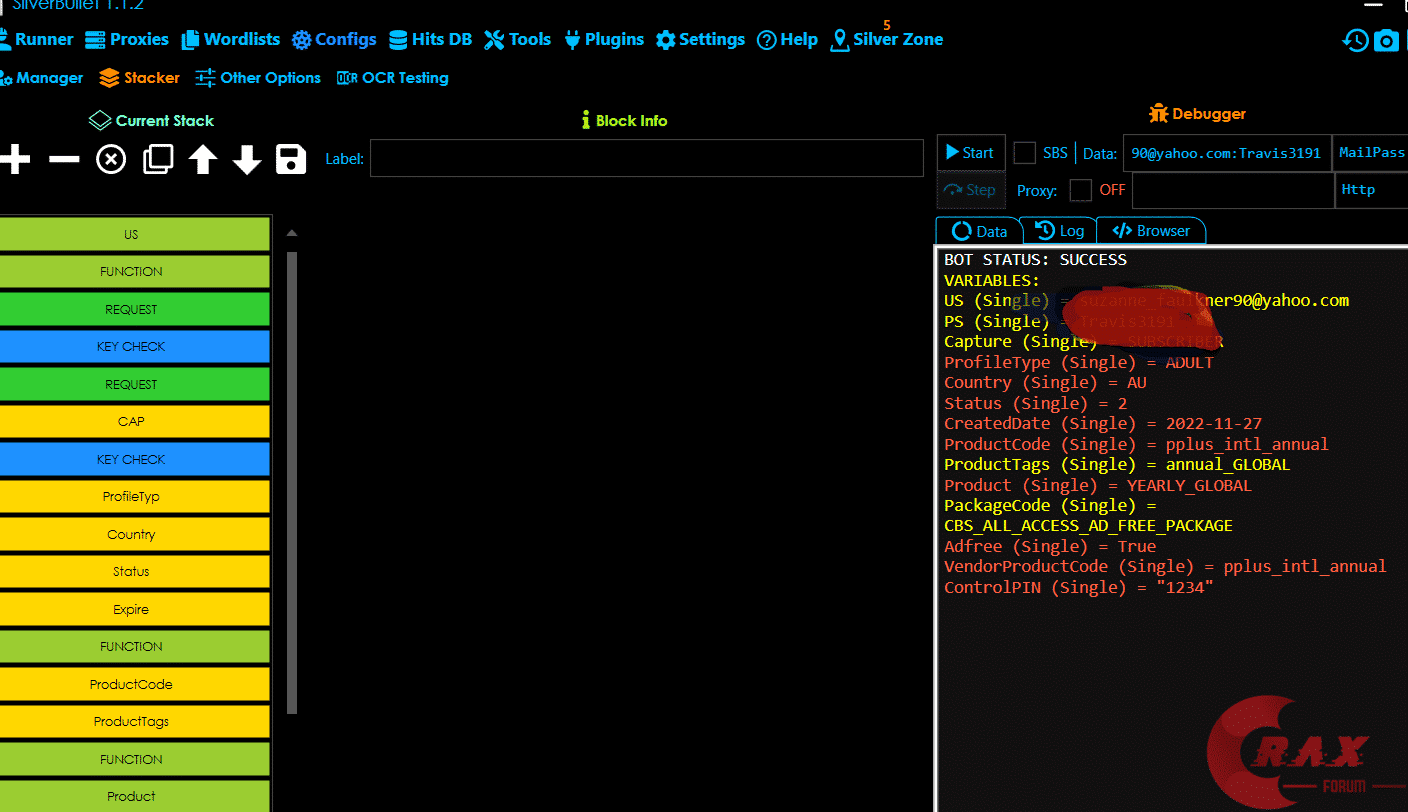Click the debugger Data input field
This screenshot has width=1408, height=812.
click(1227, 153)
